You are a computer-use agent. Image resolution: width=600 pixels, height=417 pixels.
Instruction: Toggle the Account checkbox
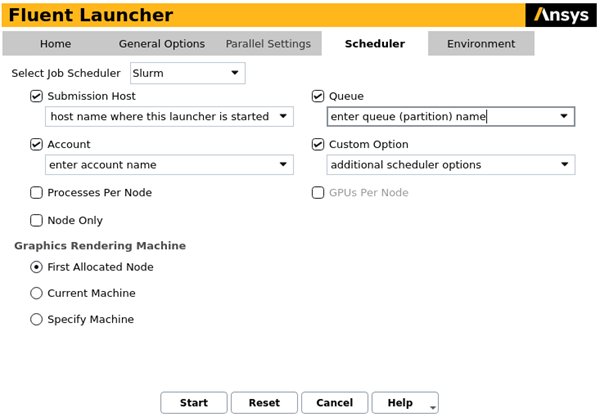pos(36,144)
